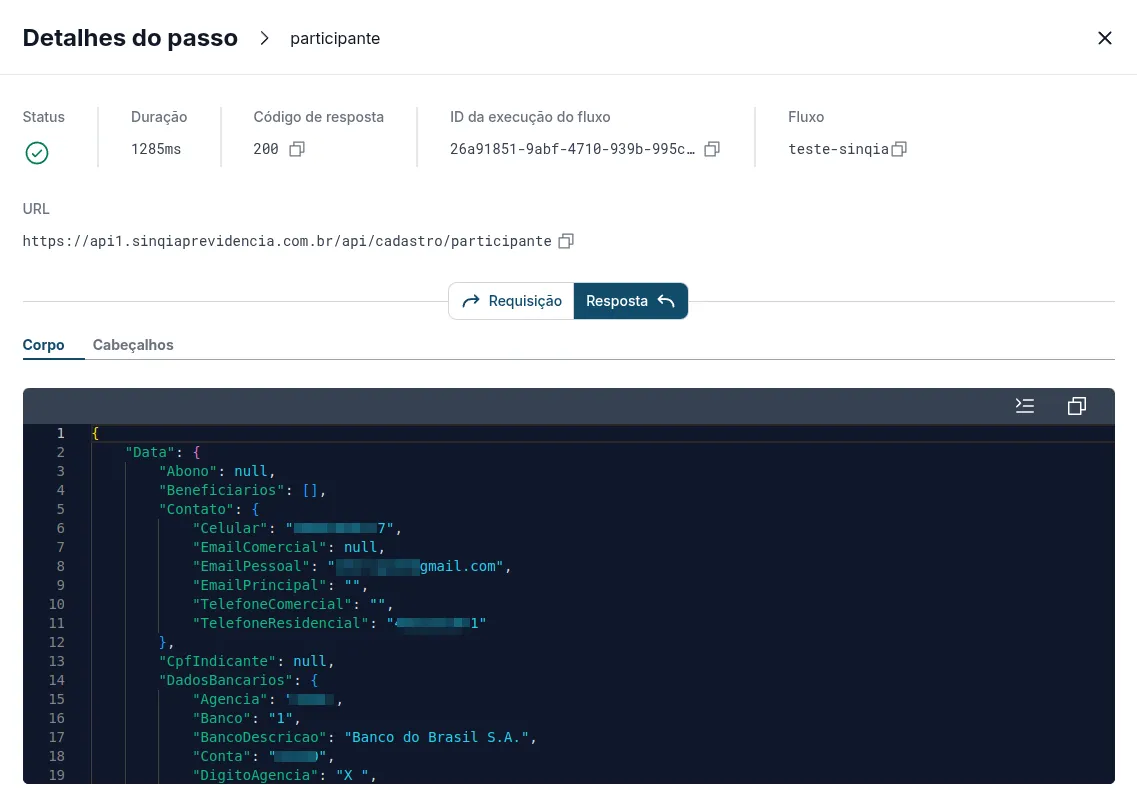Click the Status column label
The image size is (1137, 806).
tap(44, 117)
